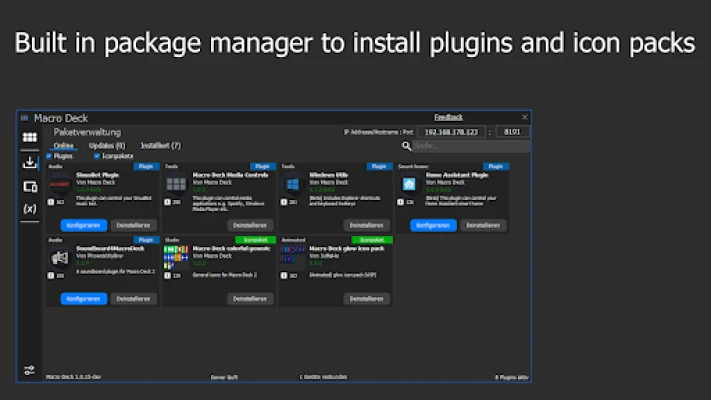The width and height of the screenshot is (711, 400).
Task: Select the colorful icon pack thumbnail
Action: (x=176, y=257)
